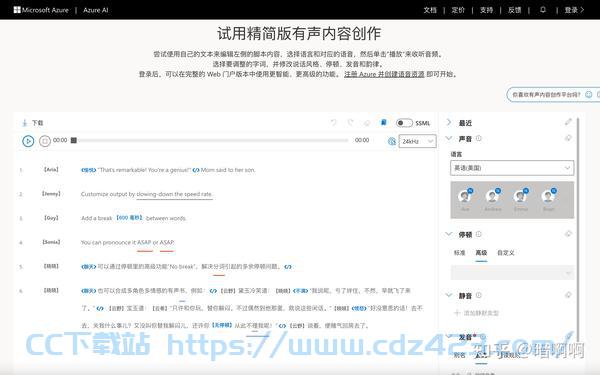Click the Microsoft Azure logo

(x=41, y=10)
